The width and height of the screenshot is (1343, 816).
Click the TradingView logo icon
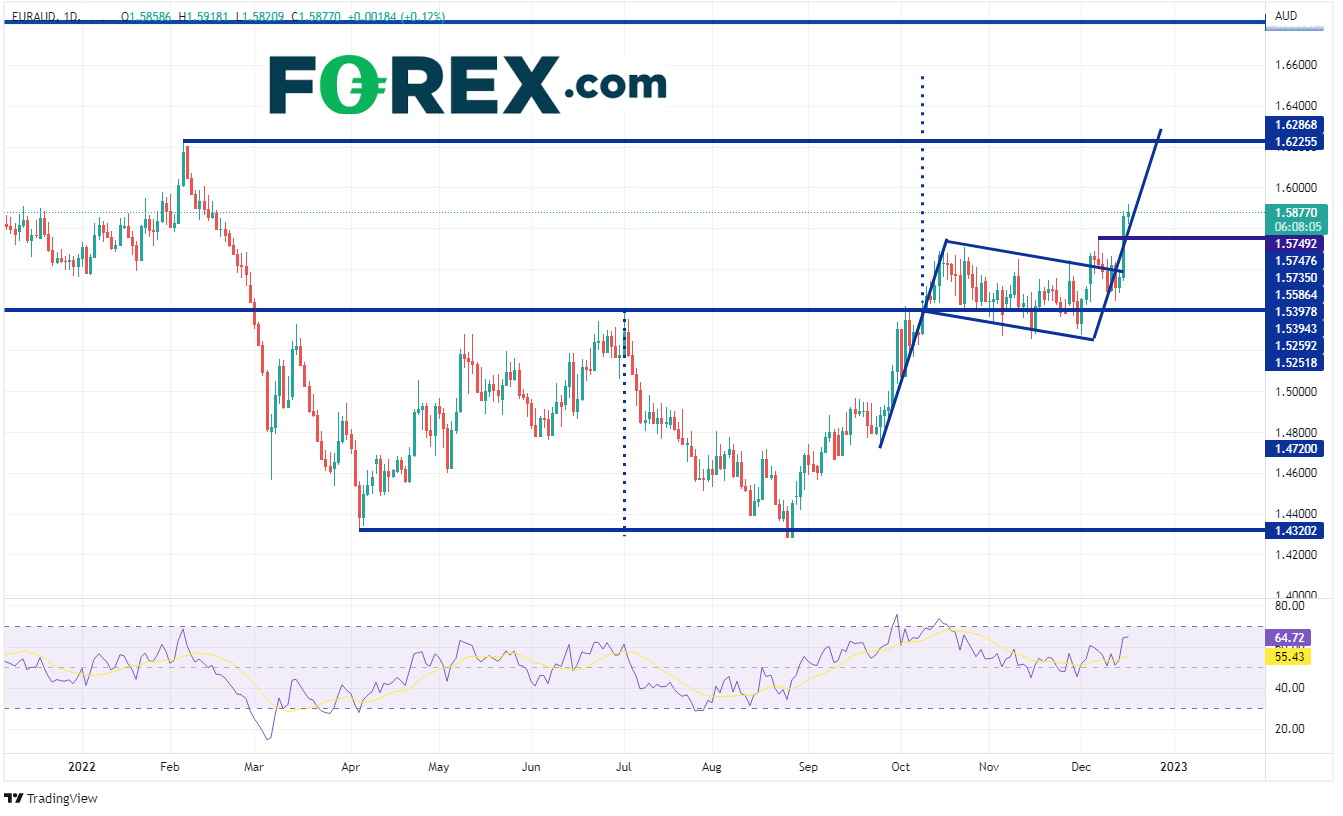[x=14, y=798]
